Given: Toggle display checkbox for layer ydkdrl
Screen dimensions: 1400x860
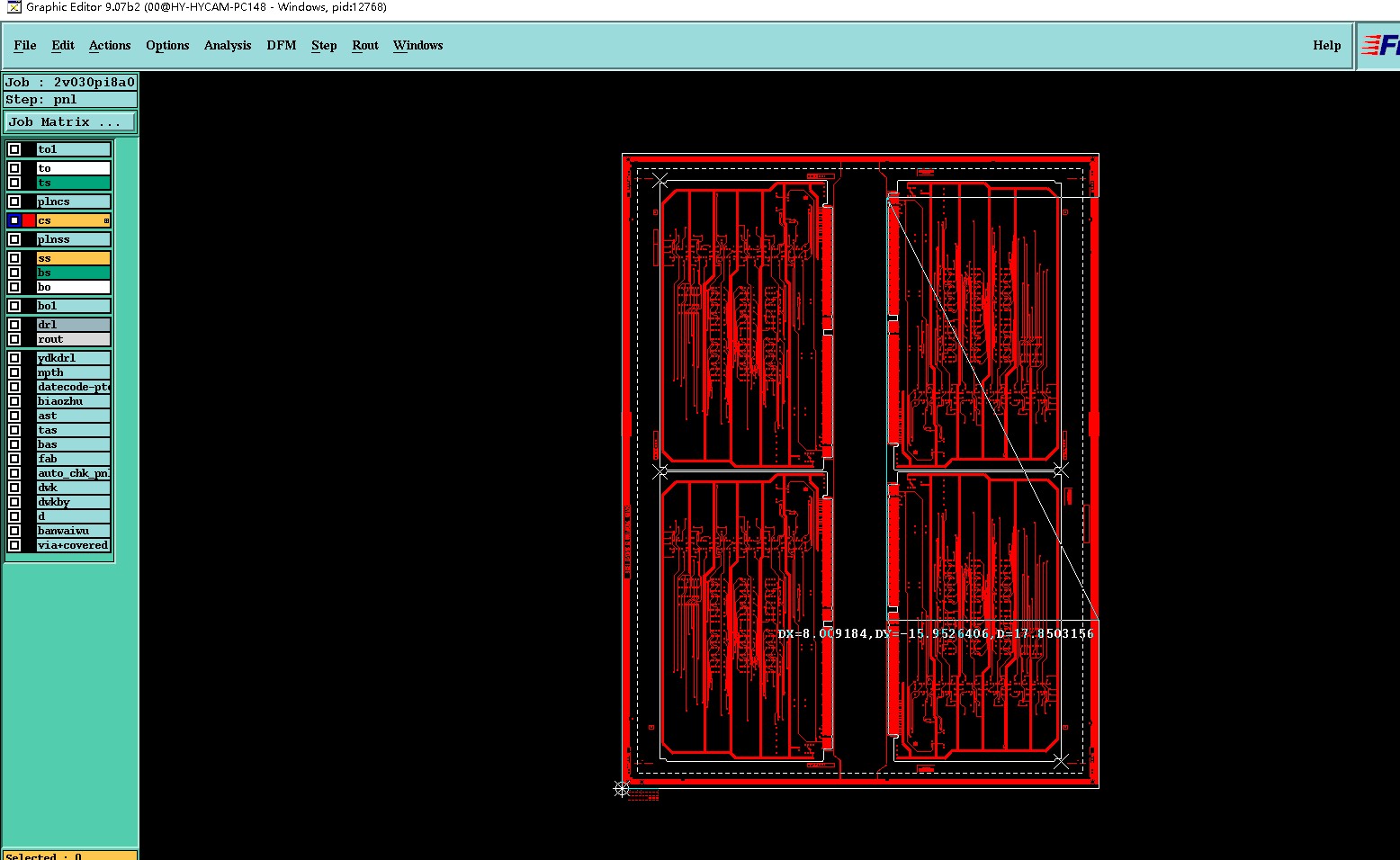Looking at the screenshot, I should [14, 358].
